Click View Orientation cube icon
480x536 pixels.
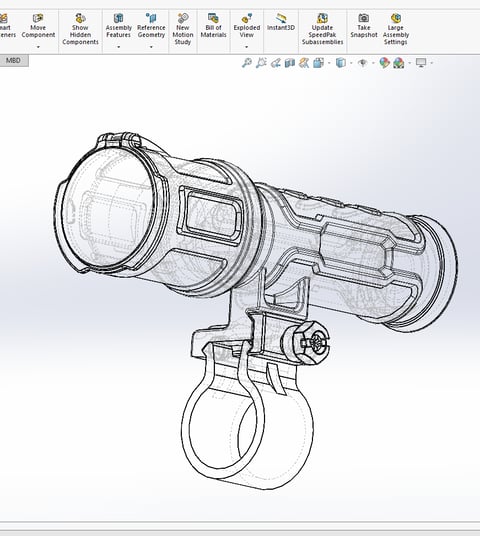pos(318,63)
